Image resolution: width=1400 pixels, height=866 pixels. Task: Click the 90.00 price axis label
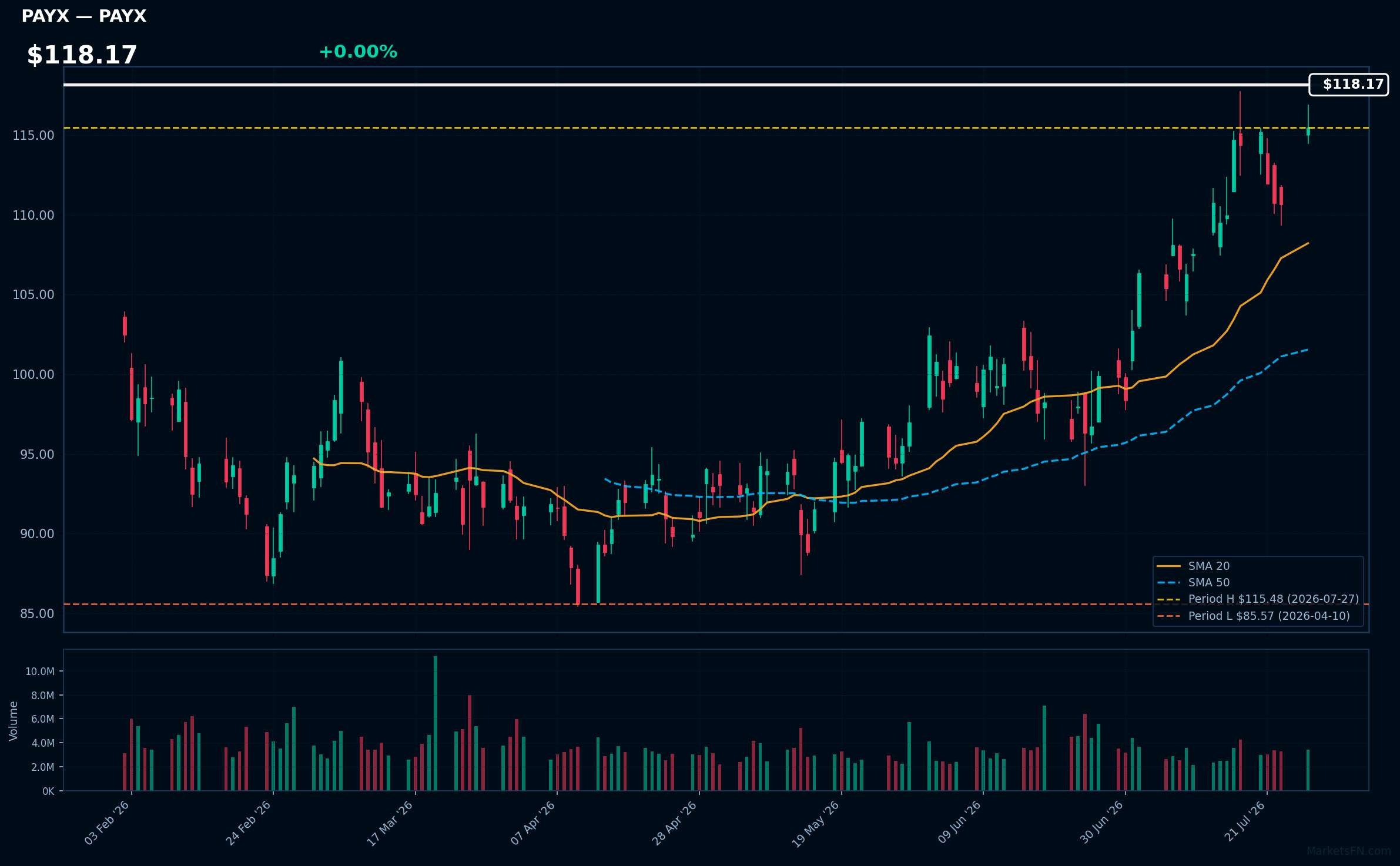point(37,534)
